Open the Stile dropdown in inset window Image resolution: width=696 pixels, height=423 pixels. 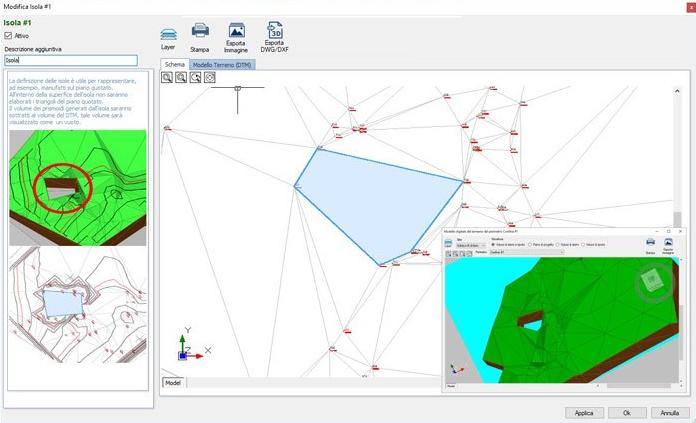[470, 245]
